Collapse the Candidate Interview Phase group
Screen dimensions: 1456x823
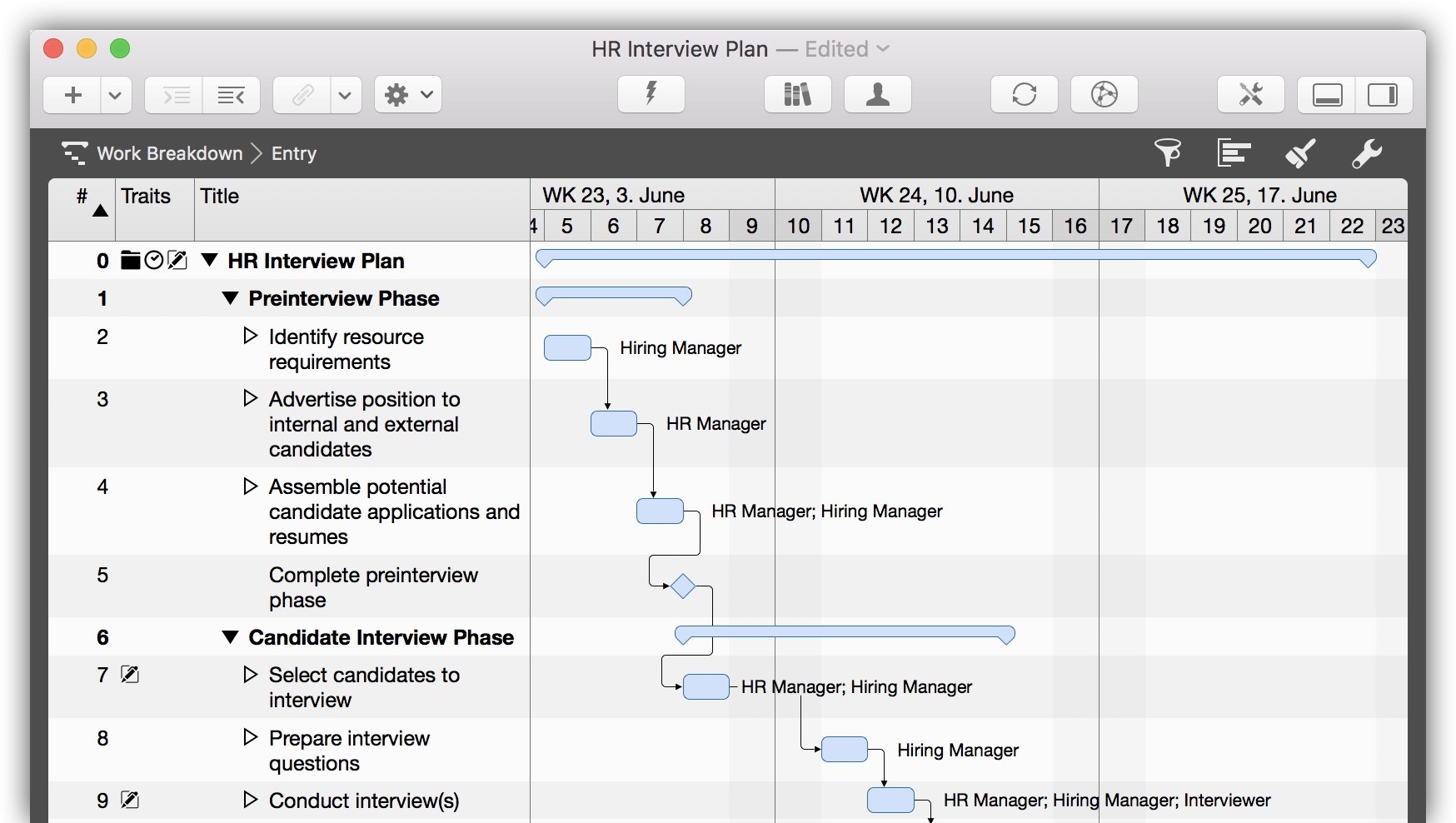(231, 637)
